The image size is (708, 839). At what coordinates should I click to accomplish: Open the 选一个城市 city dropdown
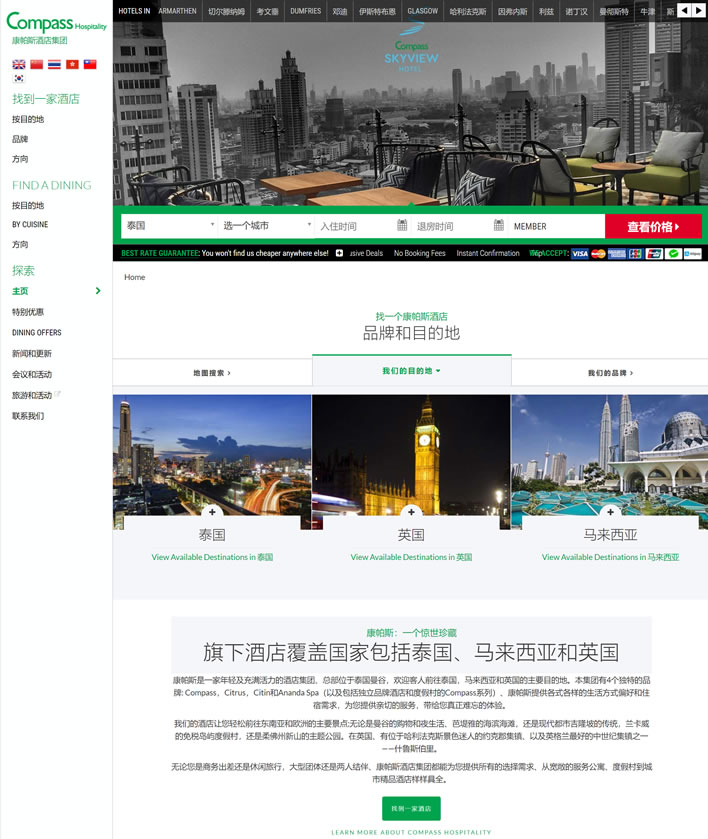tap(266, 226)
